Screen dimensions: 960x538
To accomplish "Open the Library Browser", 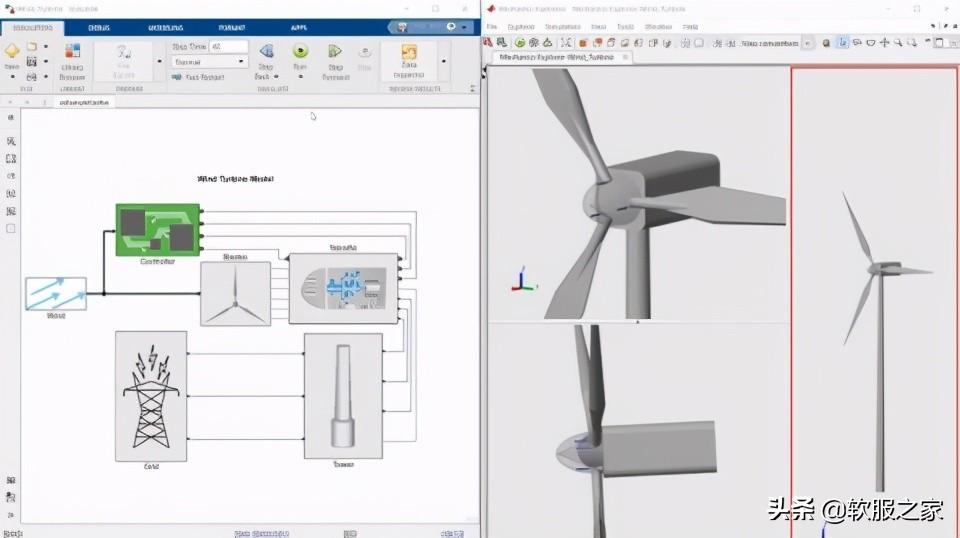I will coord(72,54).
